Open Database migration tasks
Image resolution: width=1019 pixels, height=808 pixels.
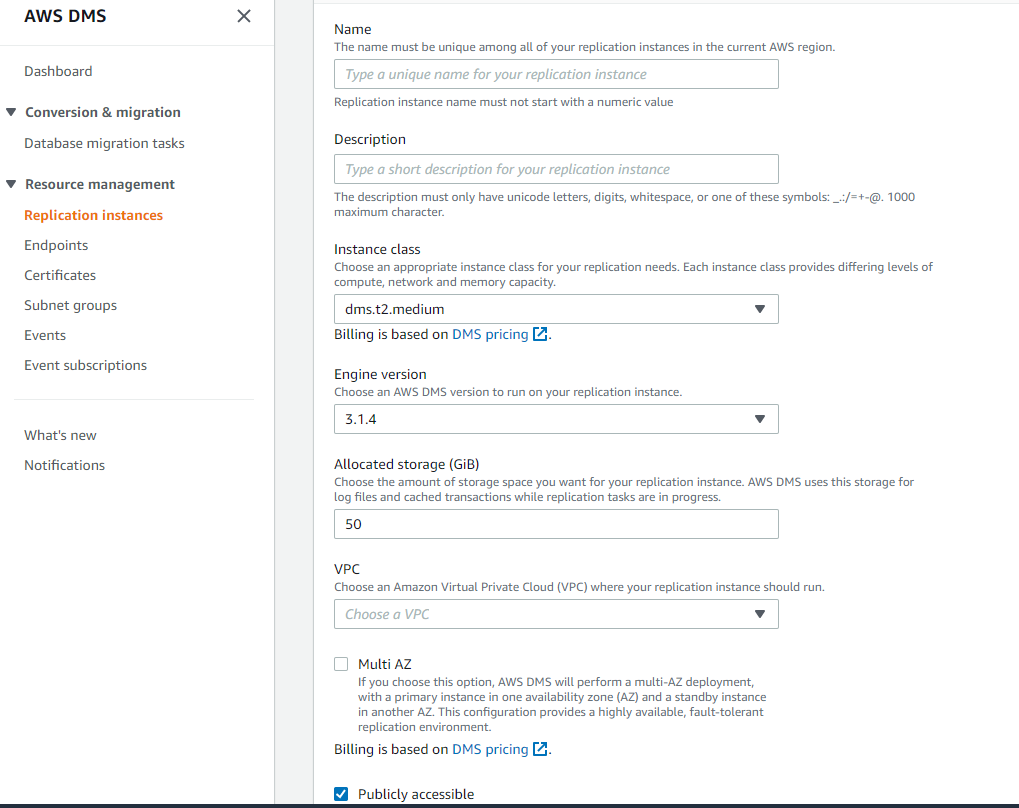coord(105,143)
